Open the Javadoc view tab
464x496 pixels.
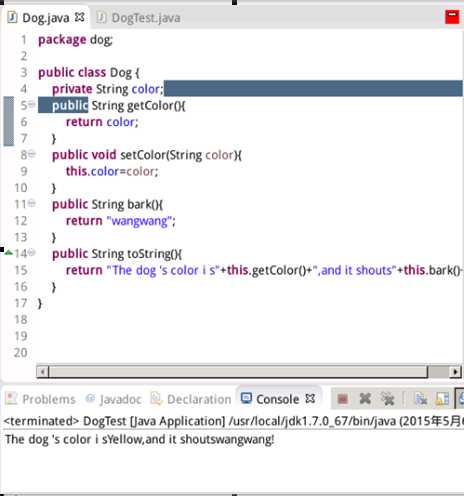113,399
